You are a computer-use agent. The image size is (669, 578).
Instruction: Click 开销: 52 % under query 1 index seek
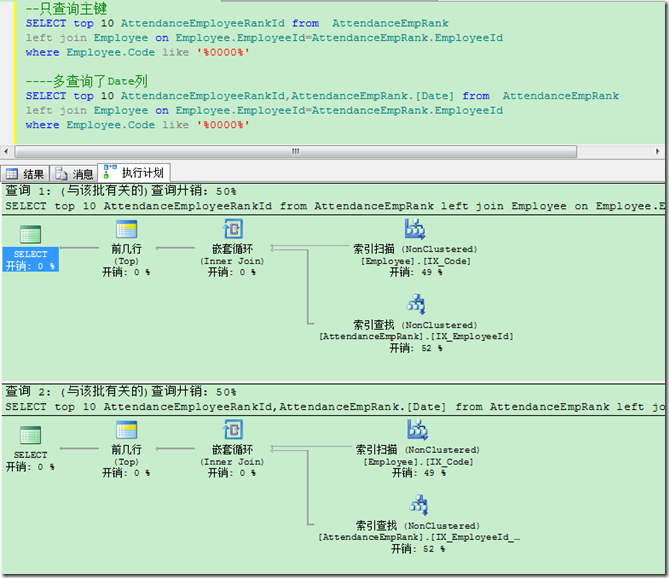coord(416,348)
